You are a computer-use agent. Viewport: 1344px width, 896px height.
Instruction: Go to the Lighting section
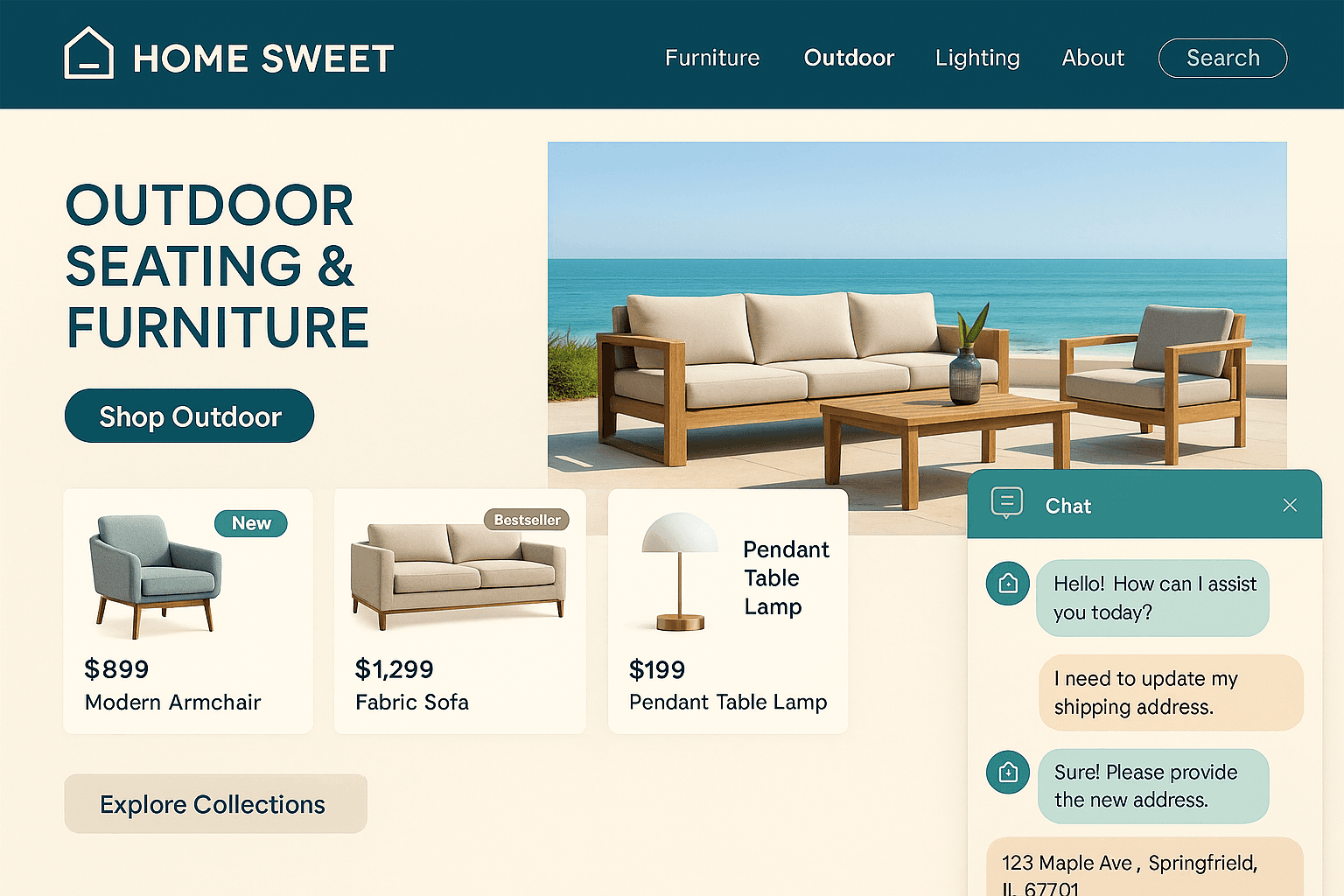pyautogui.click(x=977, y=58)
